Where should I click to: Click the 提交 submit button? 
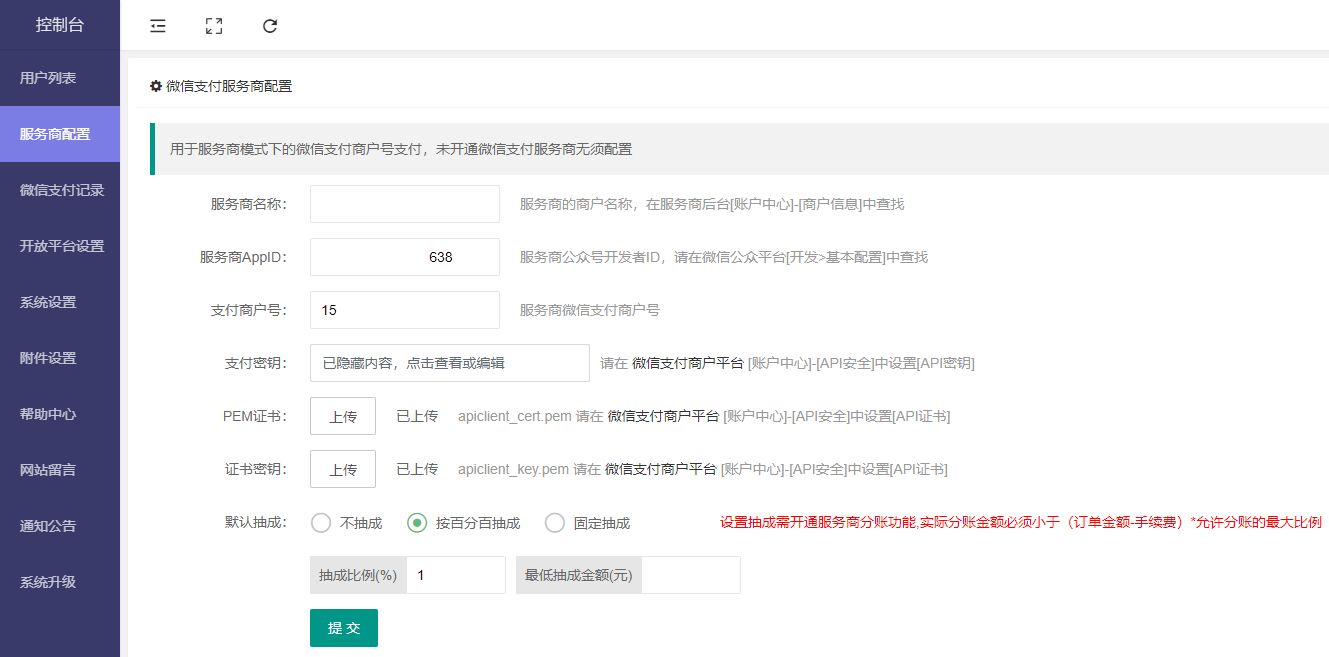click(344, 628)
